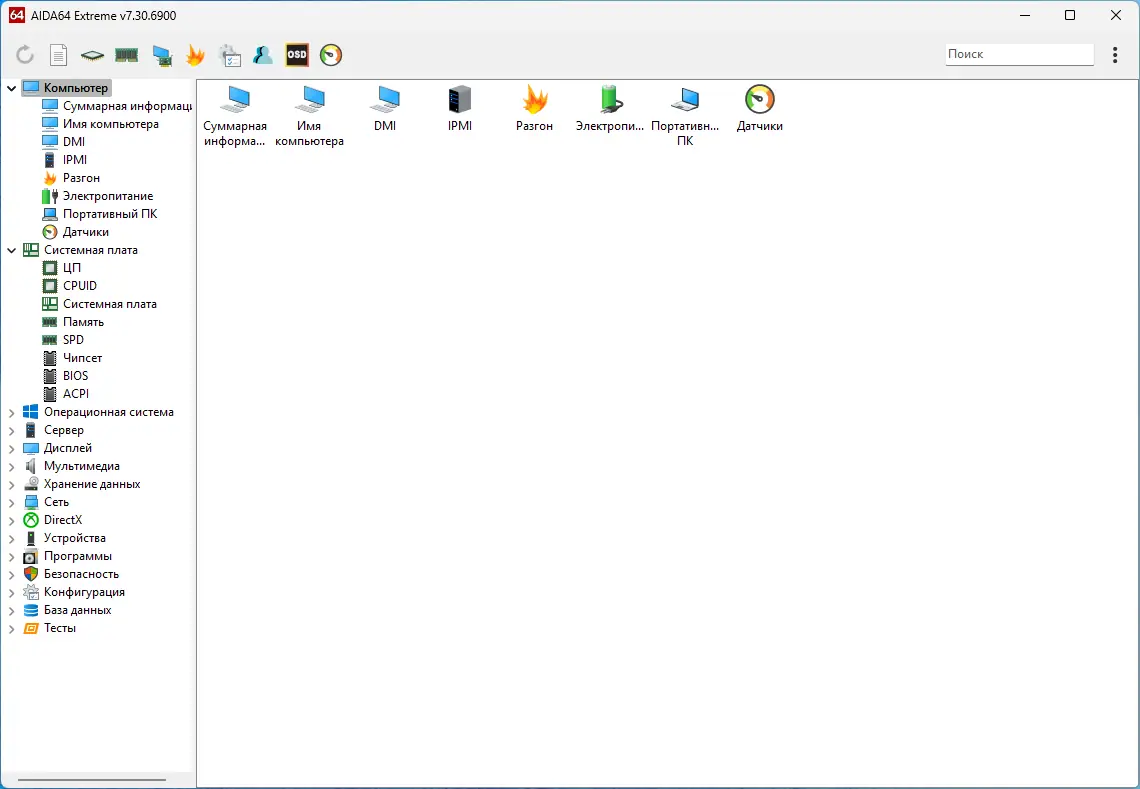Select the DirectX label in tree
The width and height of the screenshot is (1140, 789).
(x=63, y=521)
